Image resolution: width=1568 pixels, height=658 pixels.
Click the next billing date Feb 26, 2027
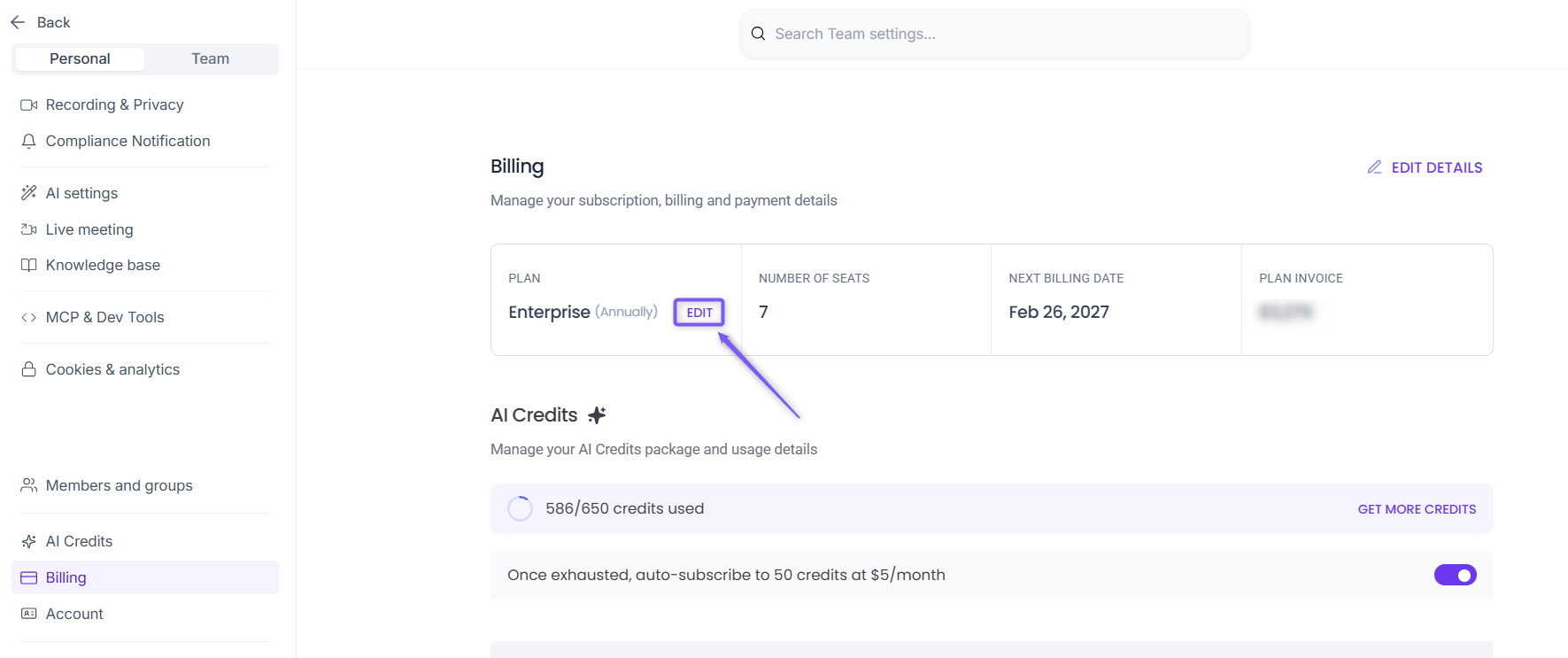[x=1059, y=312]
